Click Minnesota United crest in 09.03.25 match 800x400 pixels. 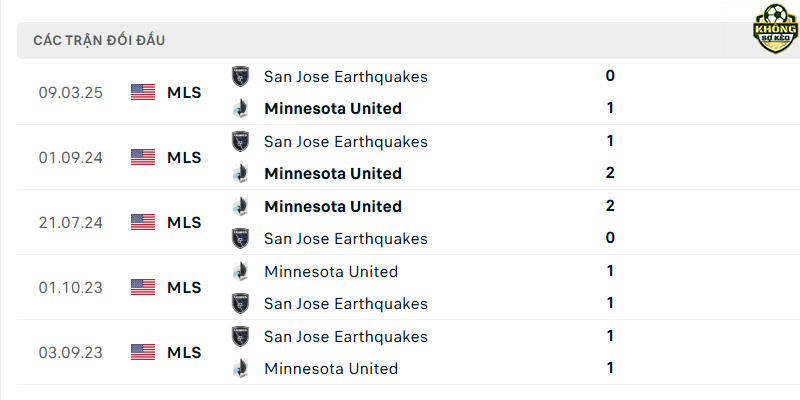(240, 108)
